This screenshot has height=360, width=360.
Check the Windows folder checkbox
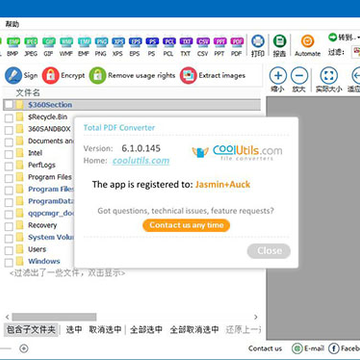(9, 262)
